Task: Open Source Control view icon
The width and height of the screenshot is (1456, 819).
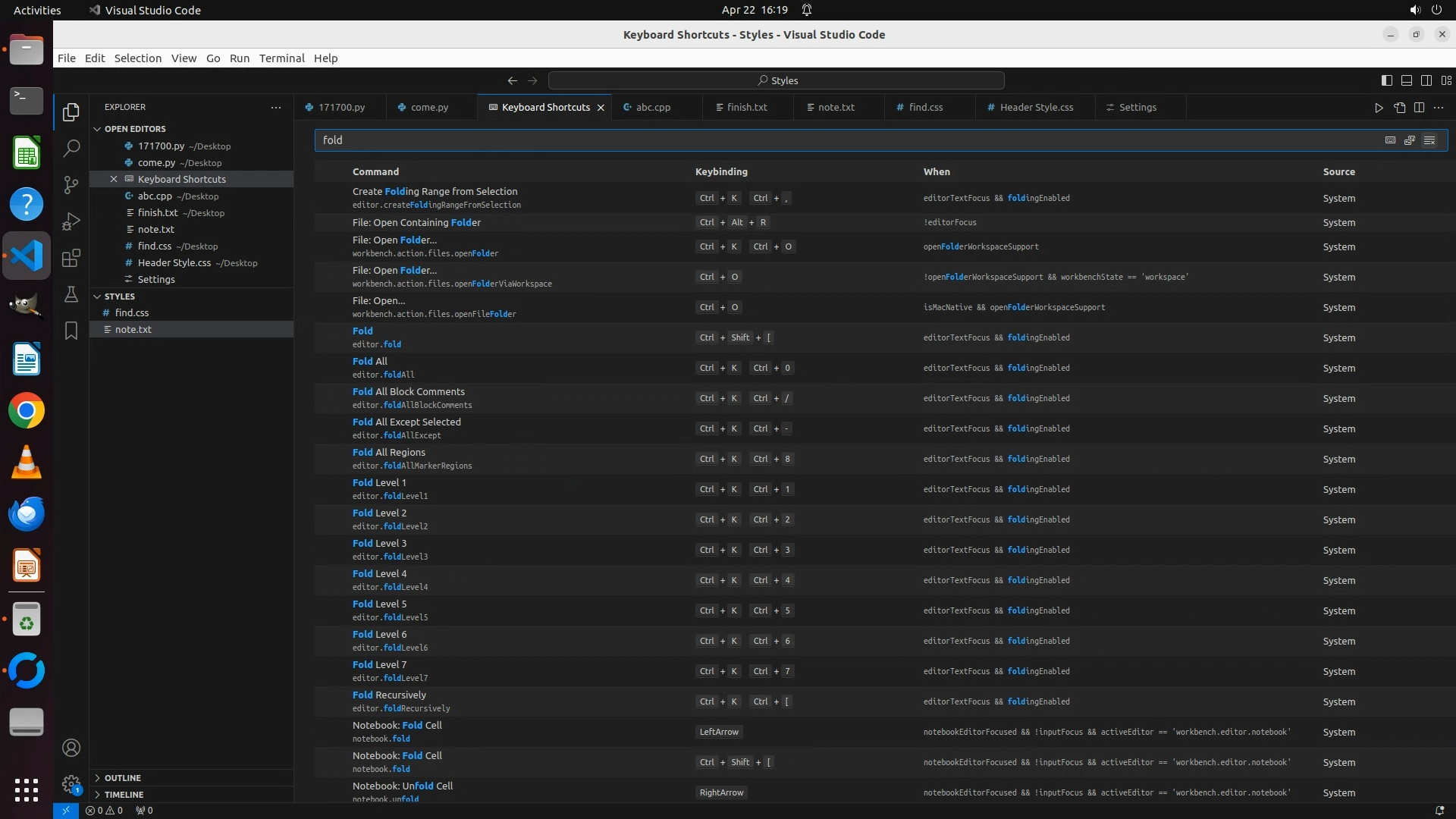Action: [71, 184]
